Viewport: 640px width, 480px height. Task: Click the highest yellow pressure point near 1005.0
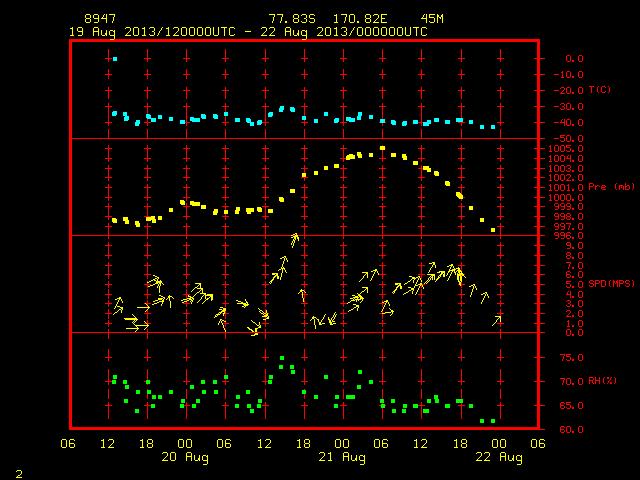[x=382, y=148]
